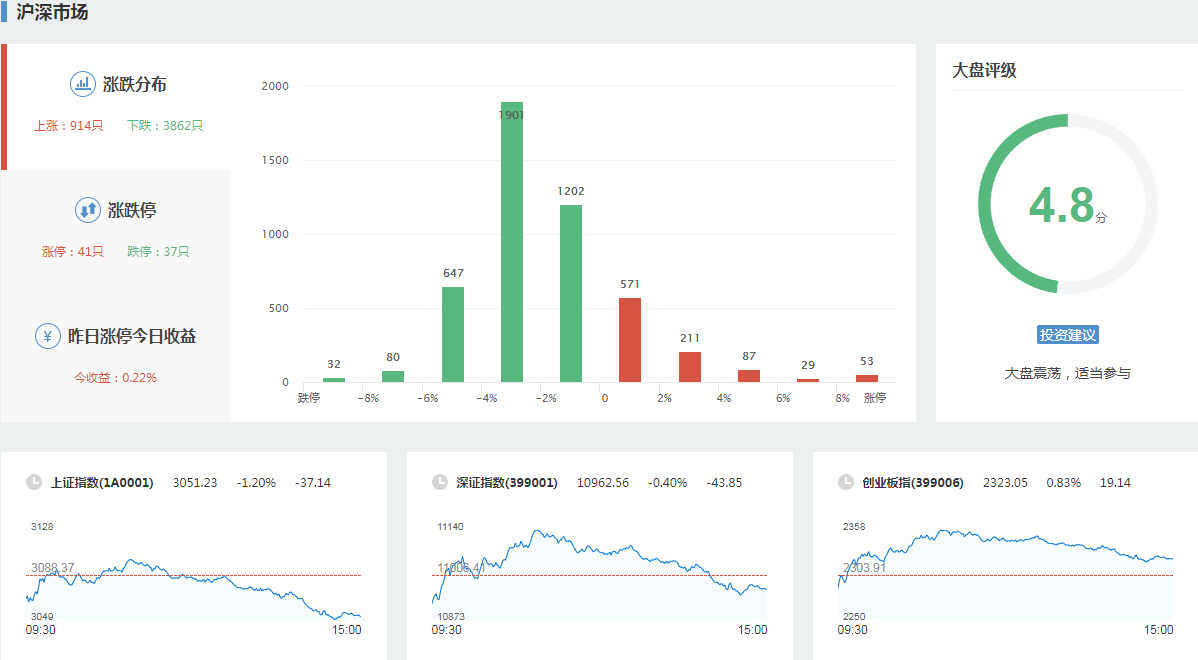1198x660 pixels.
Task: Open the 深证指数(399001) index link
Action: click(x=507, y=483)
